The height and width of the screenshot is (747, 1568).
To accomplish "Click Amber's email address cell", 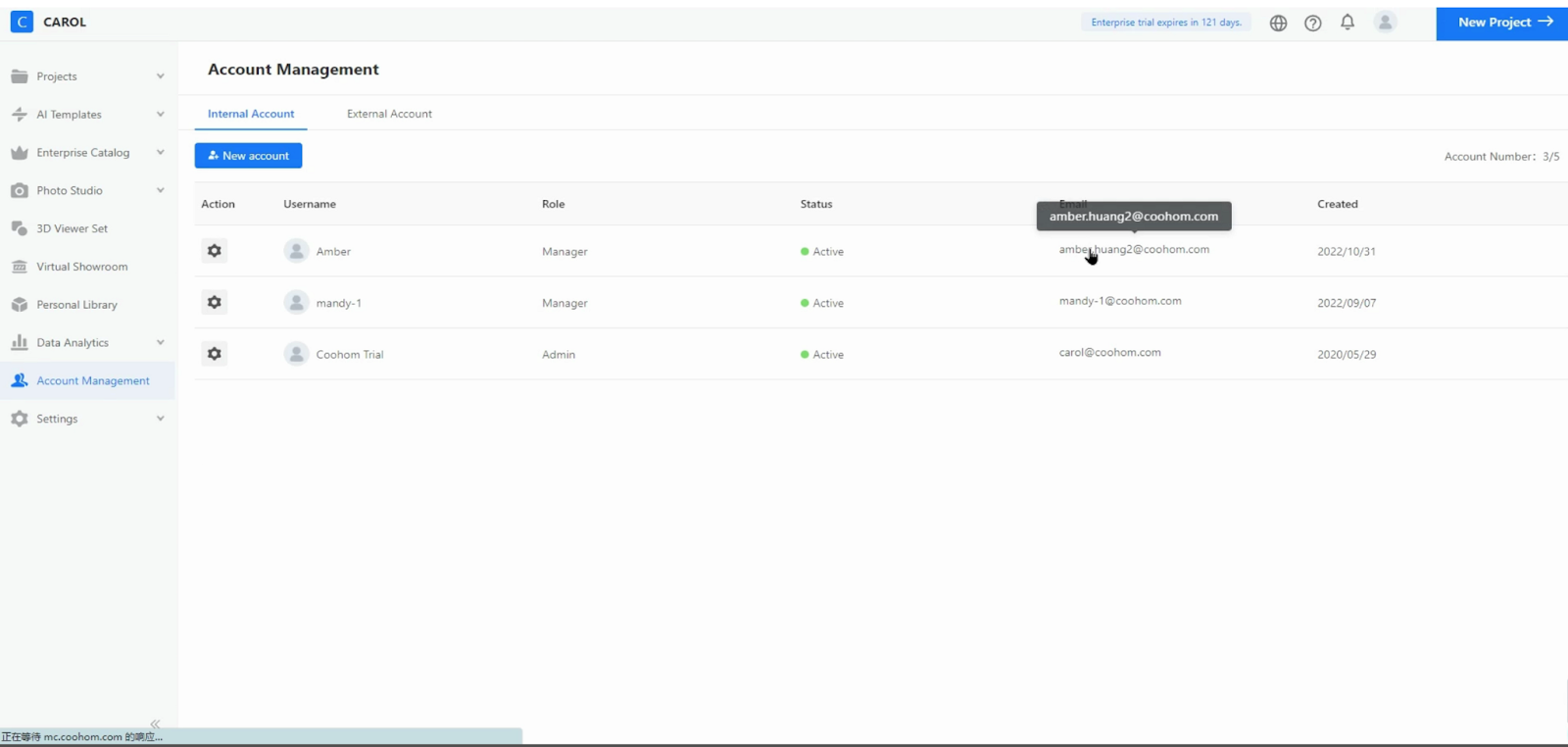I will 1134,250.
